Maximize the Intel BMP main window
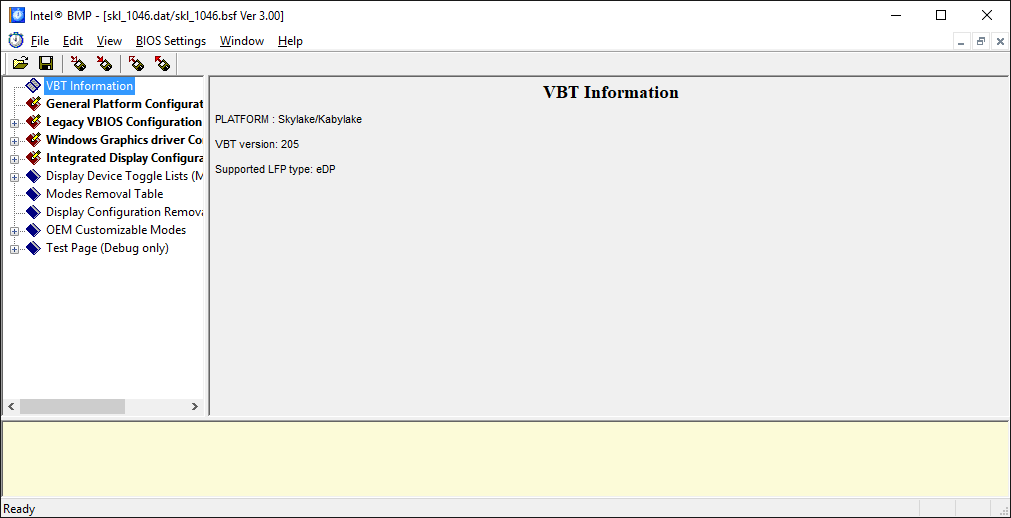 (941, 15)
